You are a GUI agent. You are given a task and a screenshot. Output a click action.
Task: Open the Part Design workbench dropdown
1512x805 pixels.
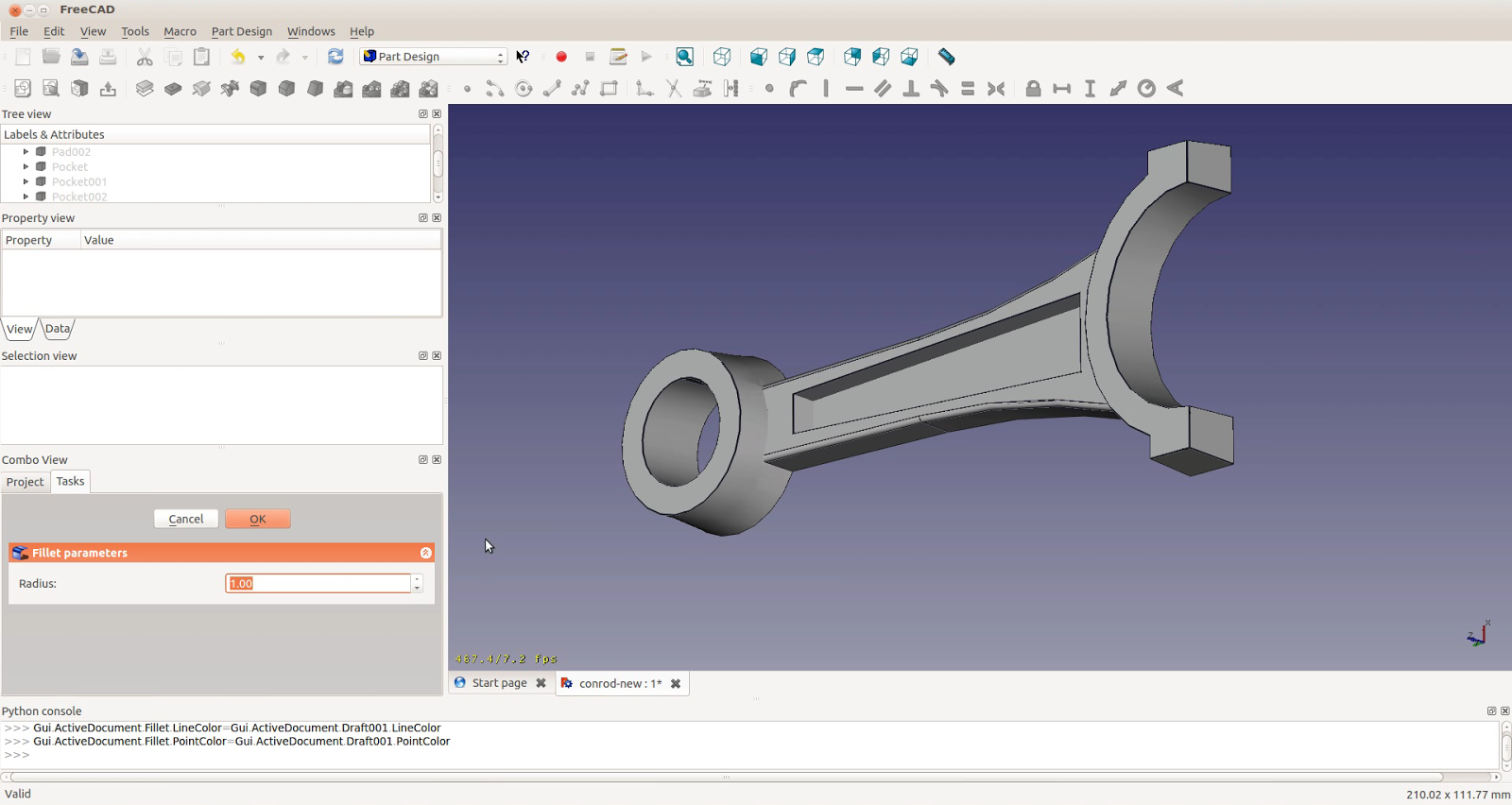coord(433,57)
